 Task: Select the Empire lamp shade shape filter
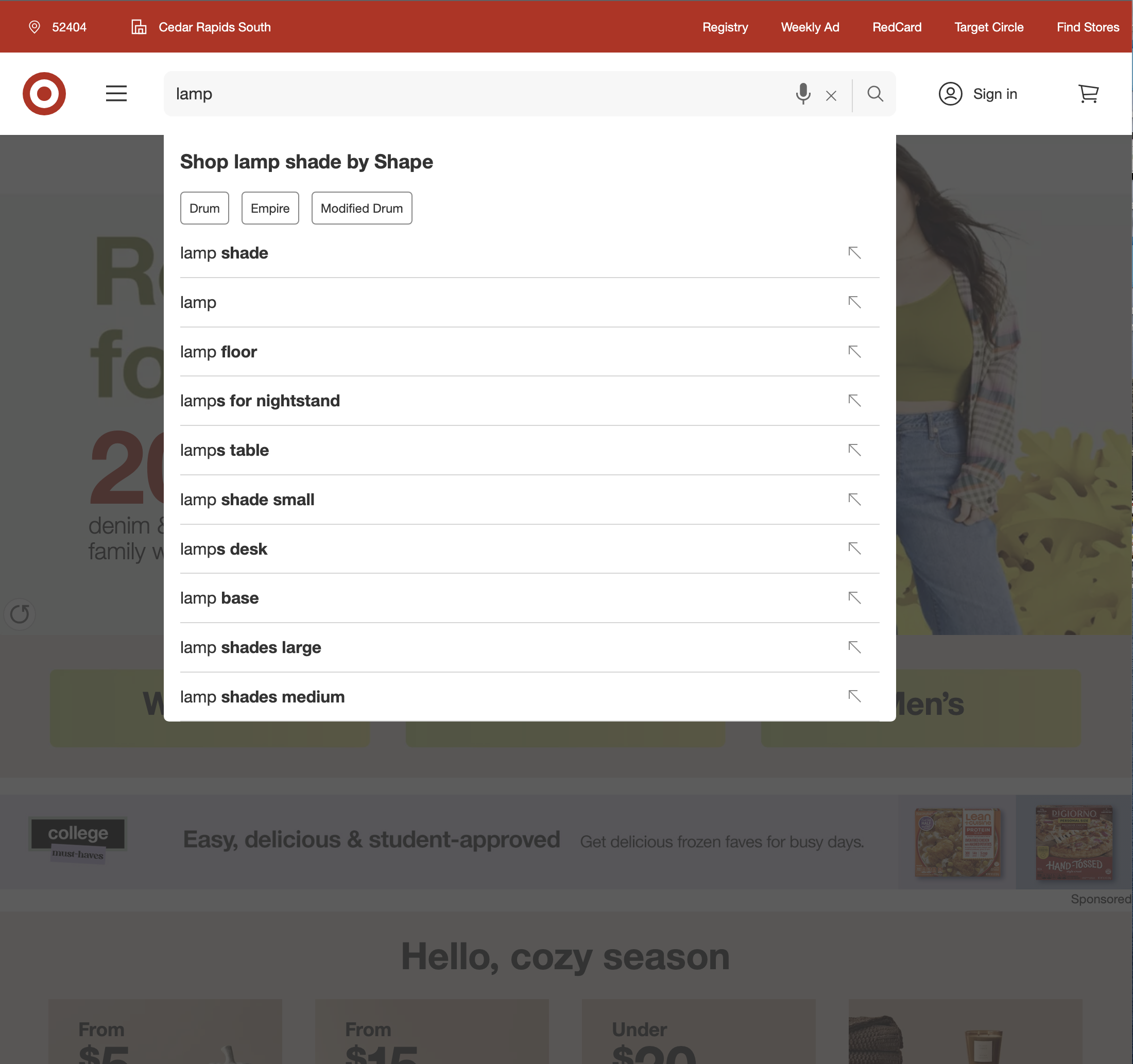coord(270,208)
